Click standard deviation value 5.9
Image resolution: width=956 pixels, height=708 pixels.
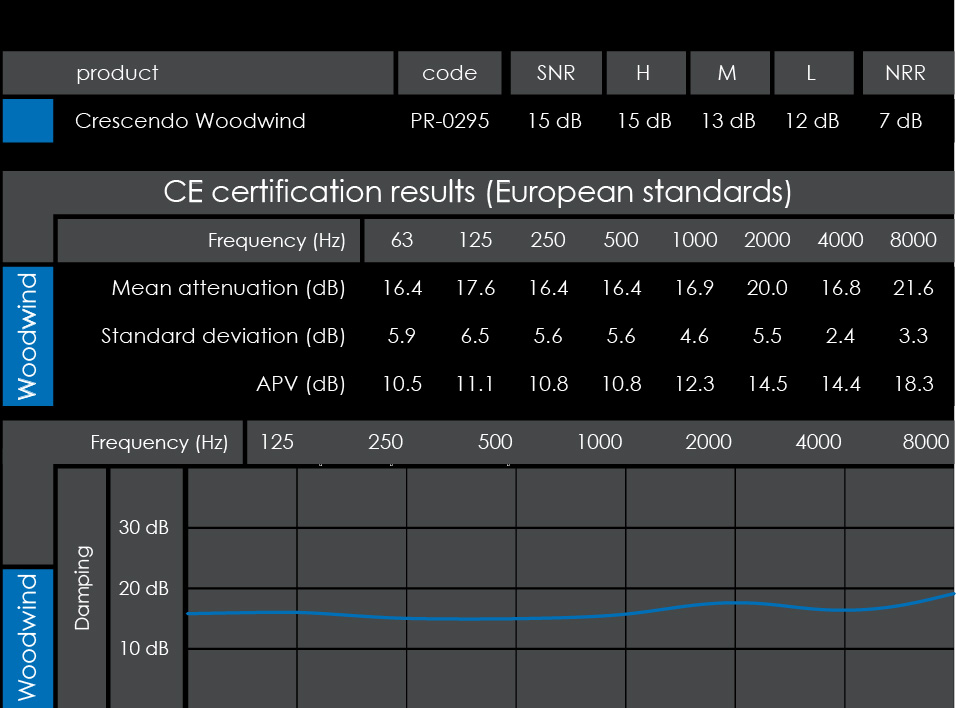pyautogui.click(x=402, y=336)
